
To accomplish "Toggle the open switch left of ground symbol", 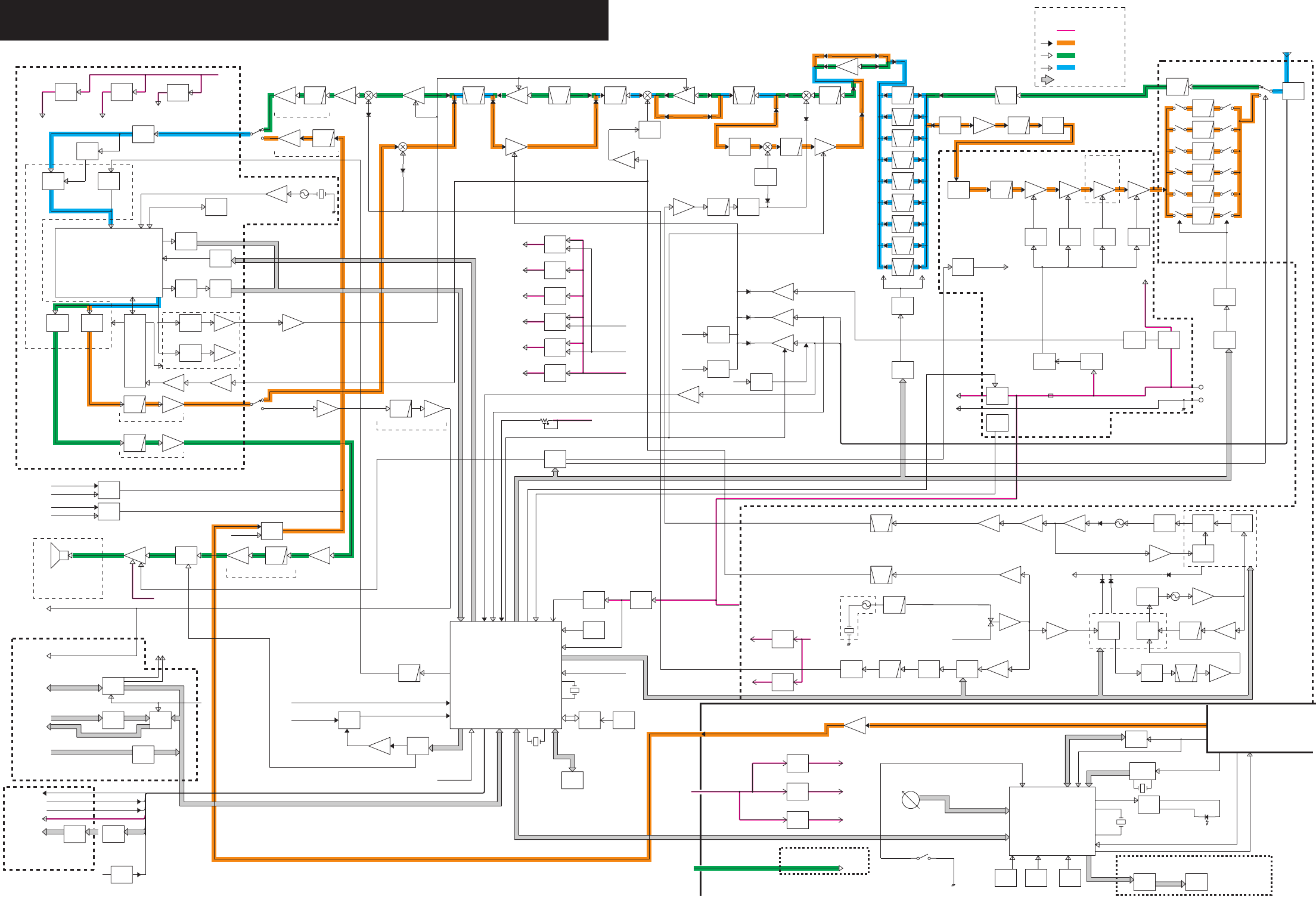I will [923, 858].
